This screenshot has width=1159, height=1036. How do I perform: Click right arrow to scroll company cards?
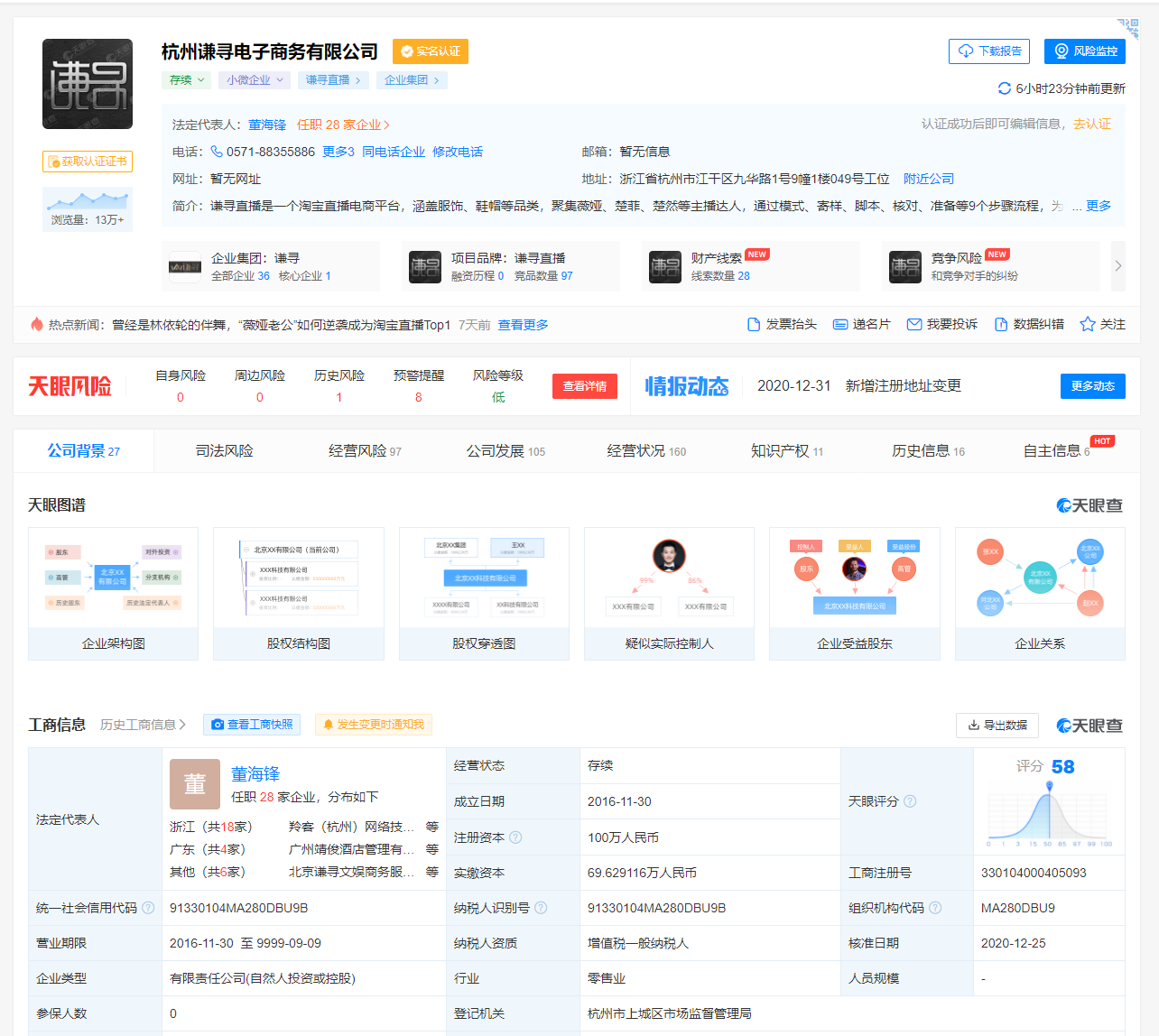[x=1118, y=266]
